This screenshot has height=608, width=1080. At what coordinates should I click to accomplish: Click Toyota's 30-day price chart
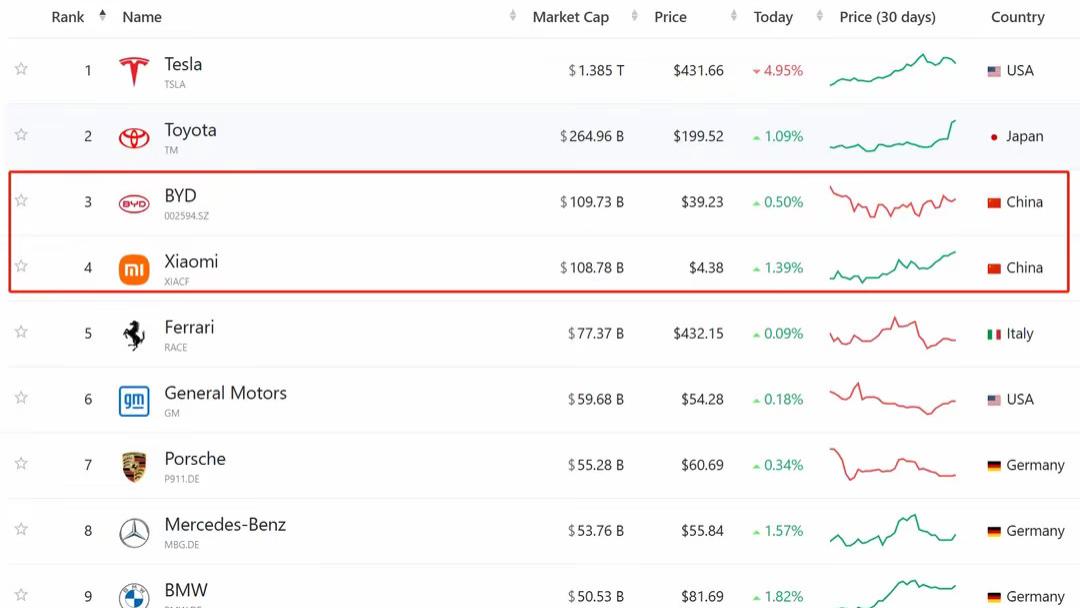click(892, 137)
